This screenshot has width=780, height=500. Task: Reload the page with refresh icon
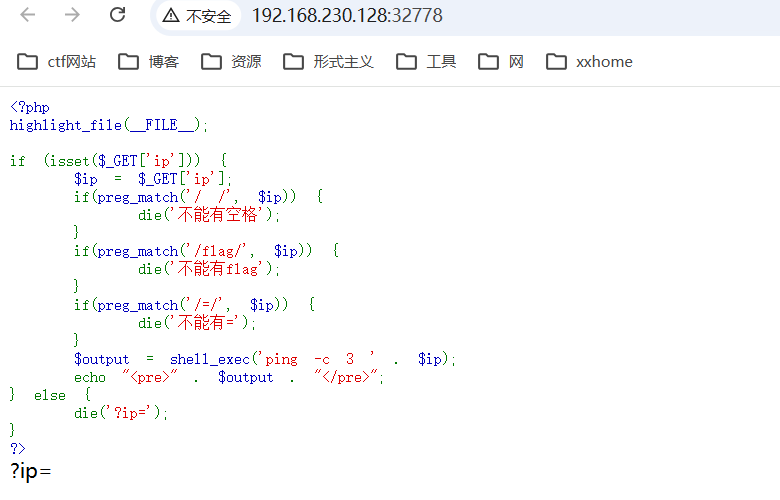pyautogui.click(x=117, y=15)
